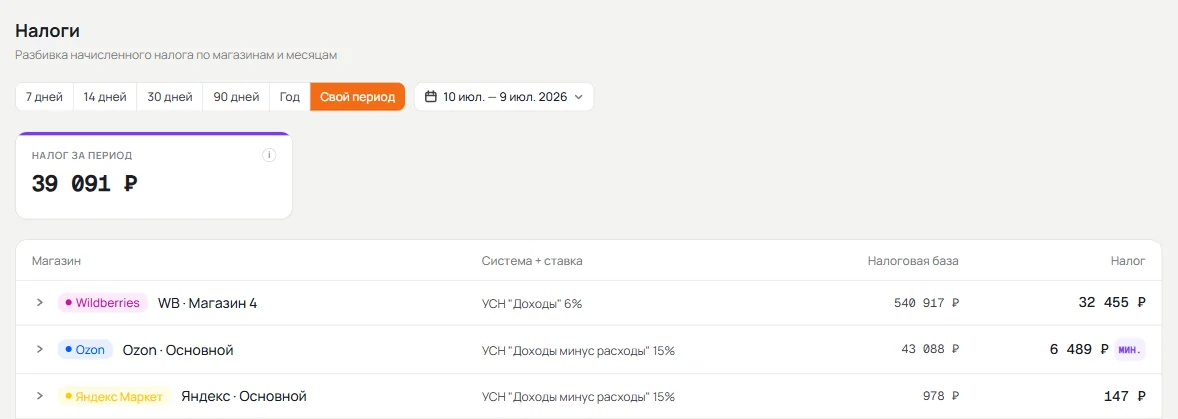This screenshot has width=1178, height=419.
Task: Click the Налоговая база column header
Action: coord(913,261)
